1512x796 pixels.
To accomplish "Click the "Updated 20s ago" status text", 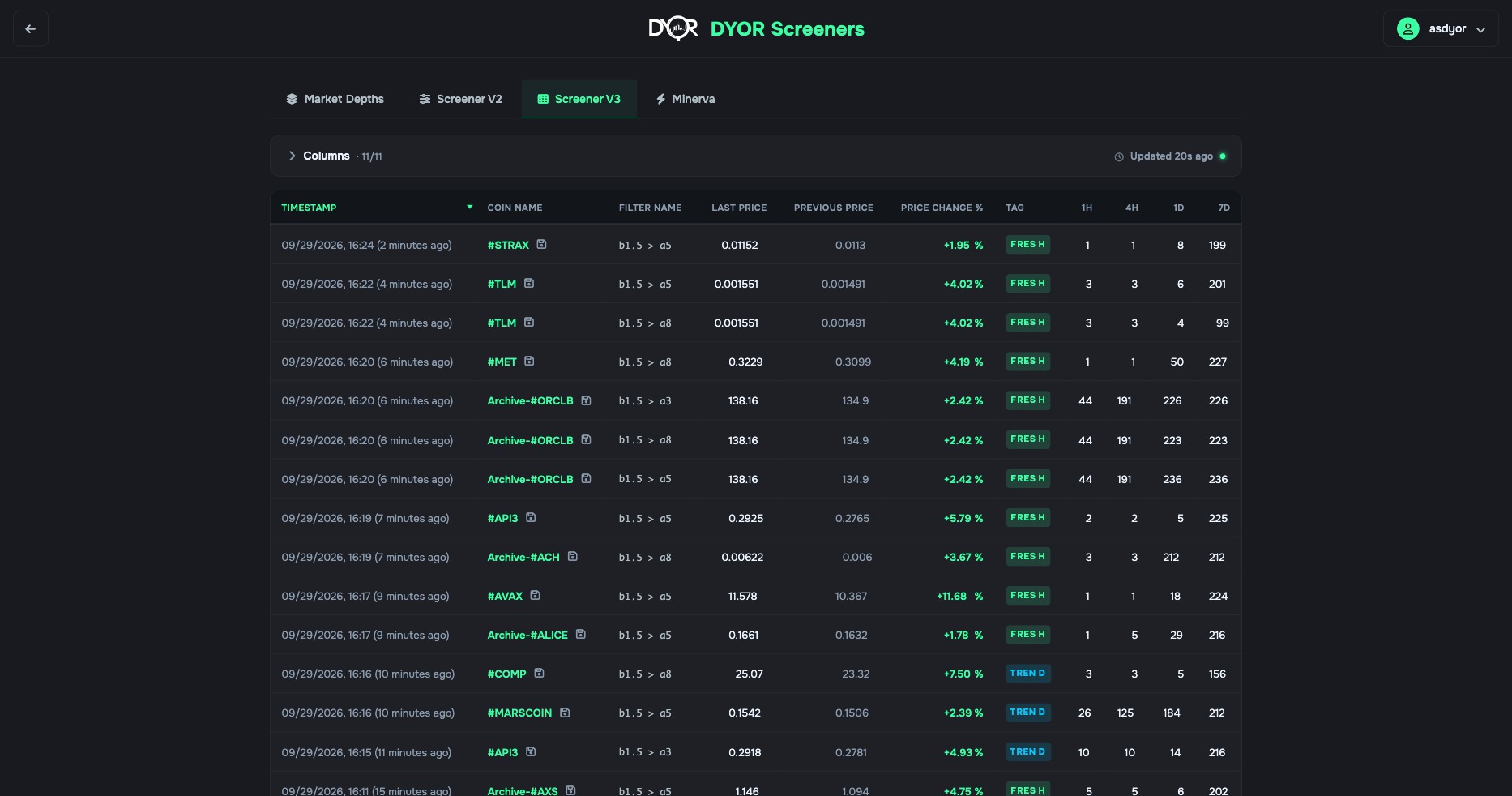I will [1171, 156].
